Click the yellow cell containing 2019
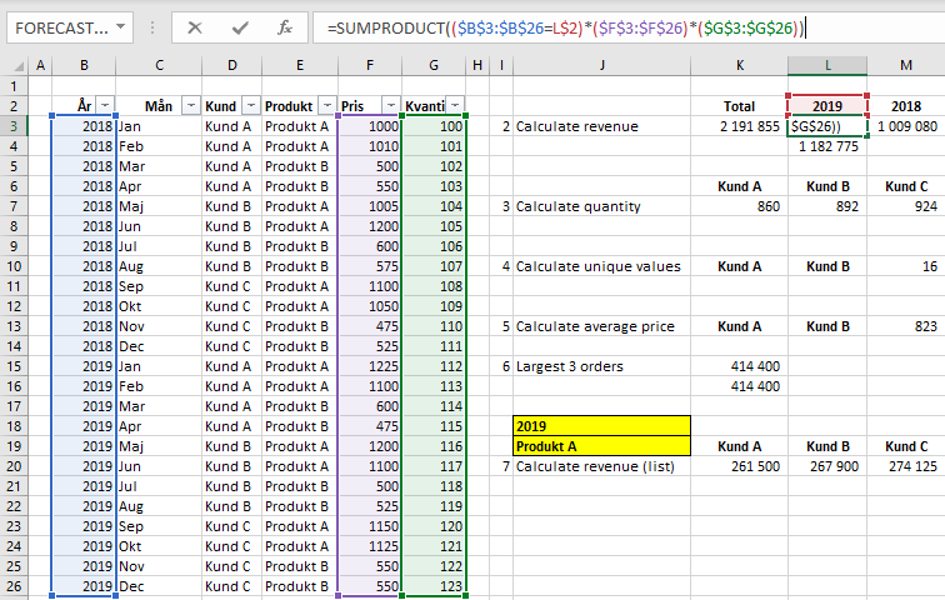 [x=601, y=426]
